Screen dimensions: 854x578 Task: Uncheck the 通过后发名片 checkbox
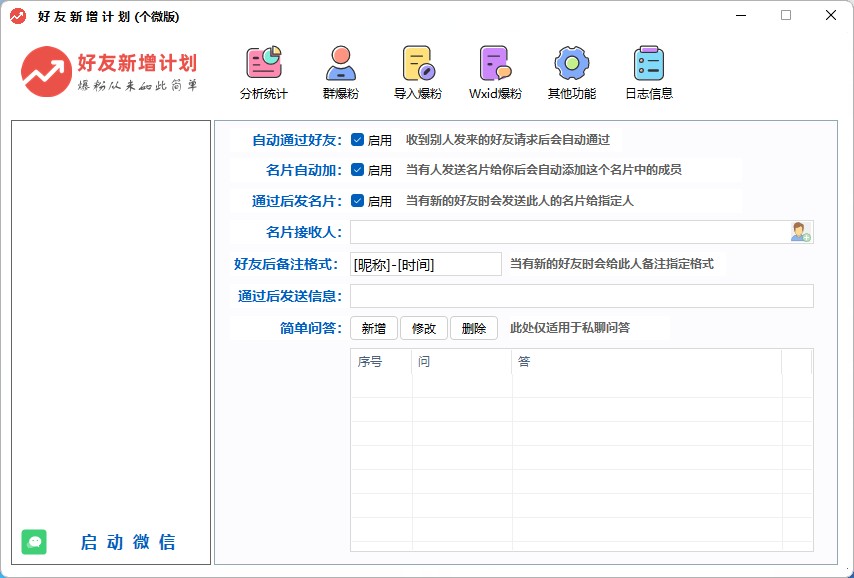click(357, 201)
